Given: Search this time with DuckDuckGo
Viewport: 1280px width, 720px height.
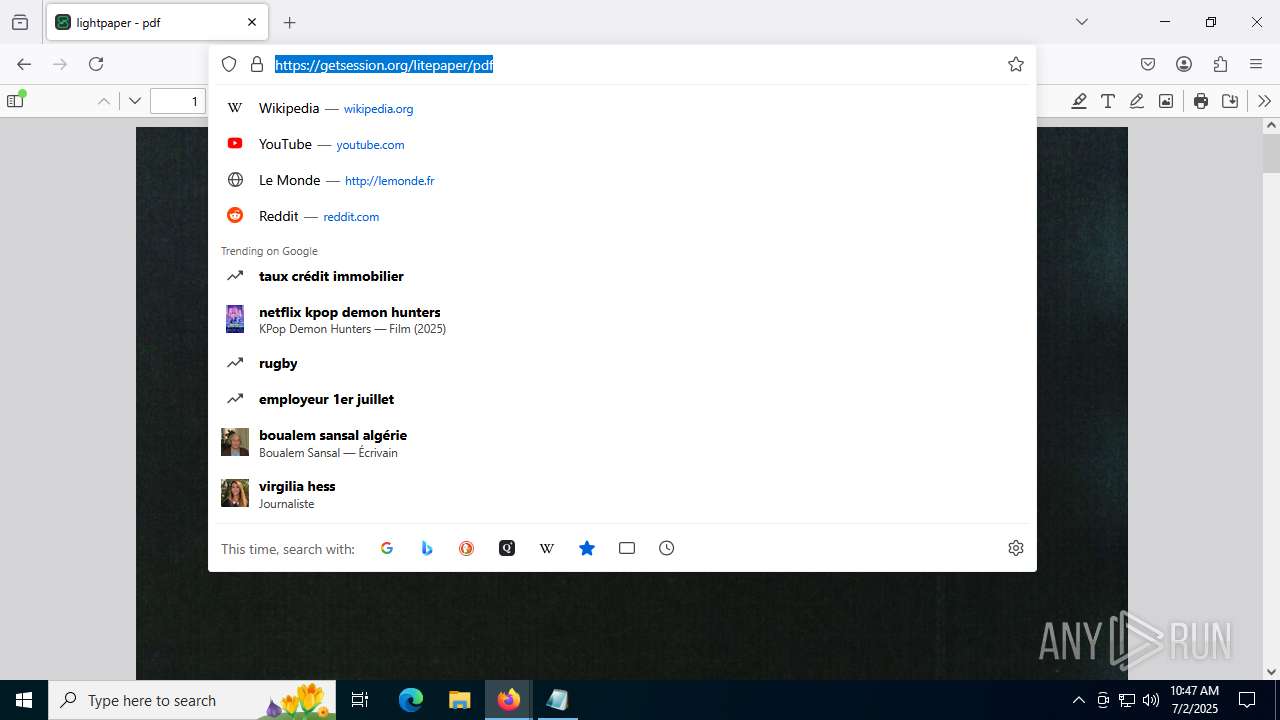Looking at the screenshot, I should click(467, 548).
